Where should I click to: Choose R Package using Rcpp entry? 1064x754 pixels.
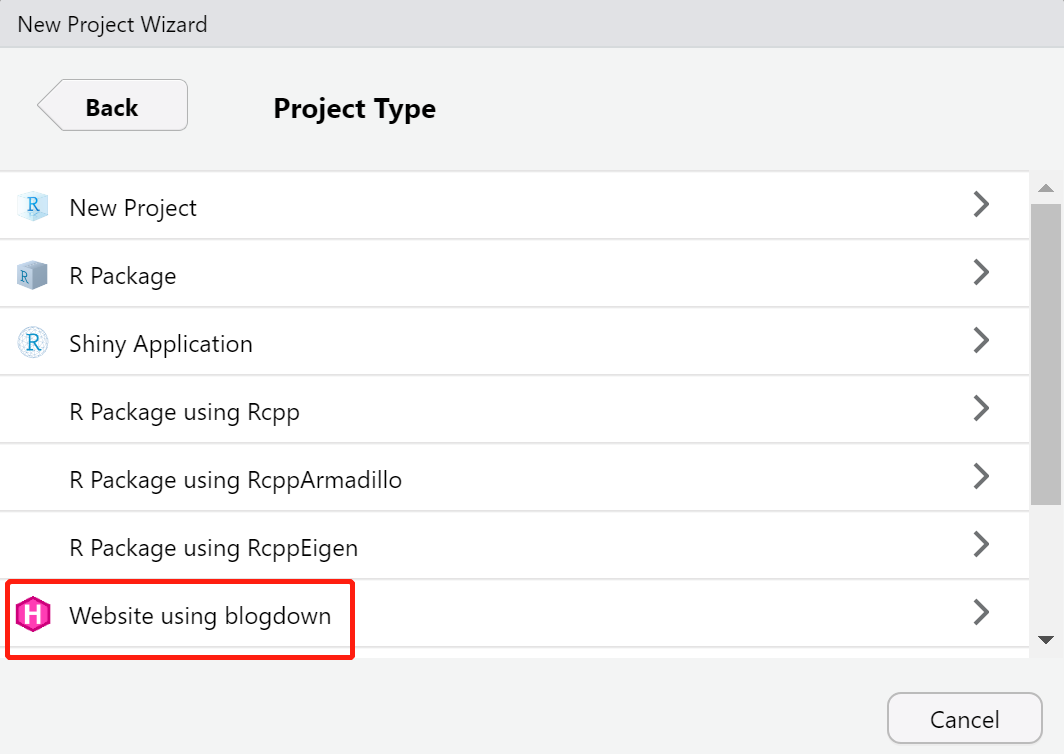pyautogui.click(x=514, y=409)
